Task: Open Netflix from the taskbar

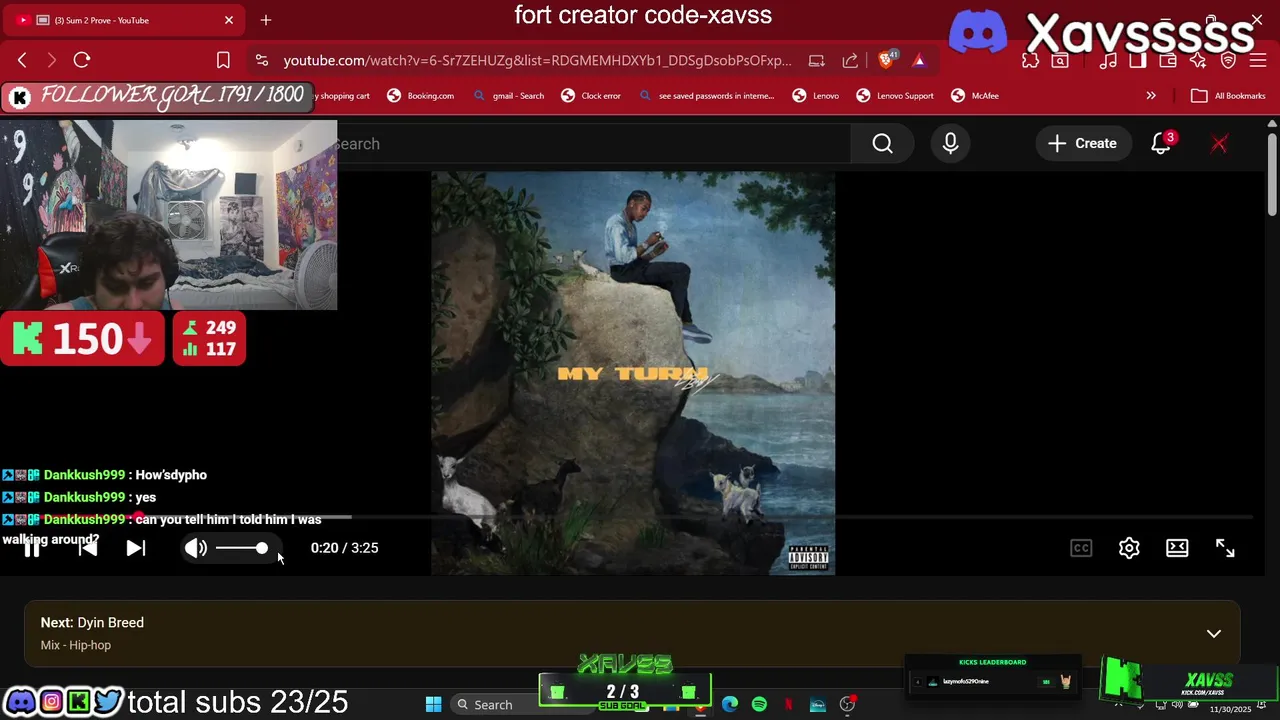Action: point(788,705)
